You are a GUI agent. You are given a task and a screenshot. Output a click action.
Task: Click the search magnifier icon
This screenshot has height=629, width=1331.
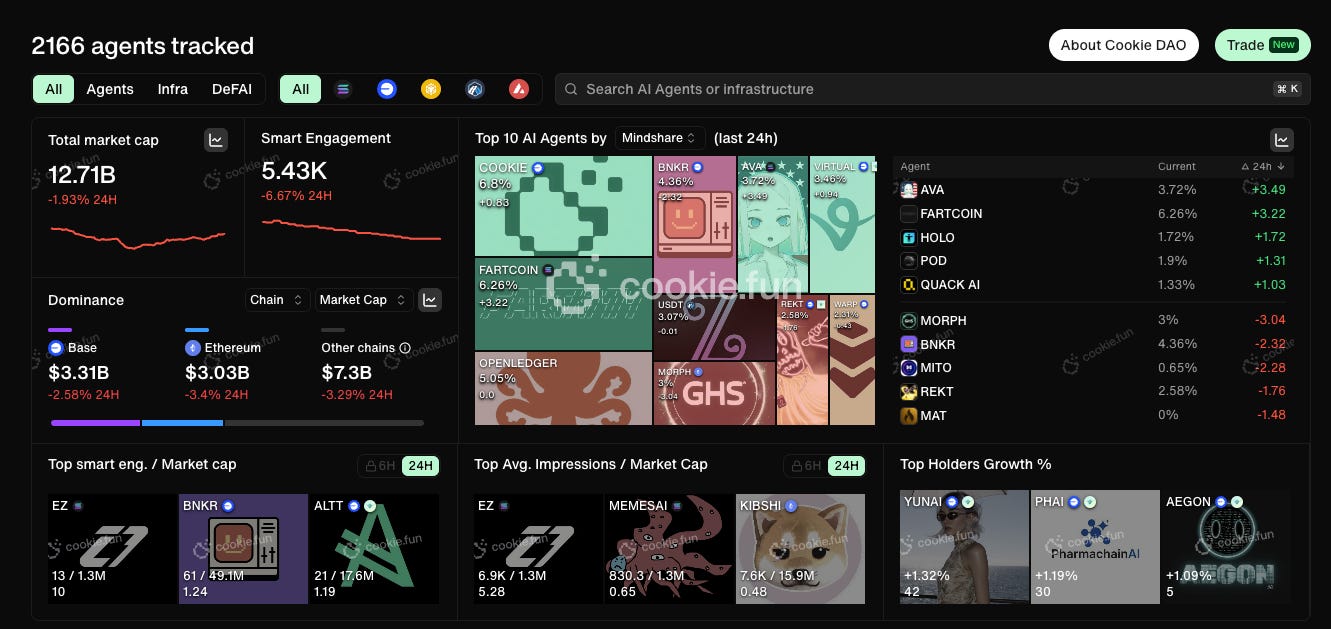[x=571, y=89]
